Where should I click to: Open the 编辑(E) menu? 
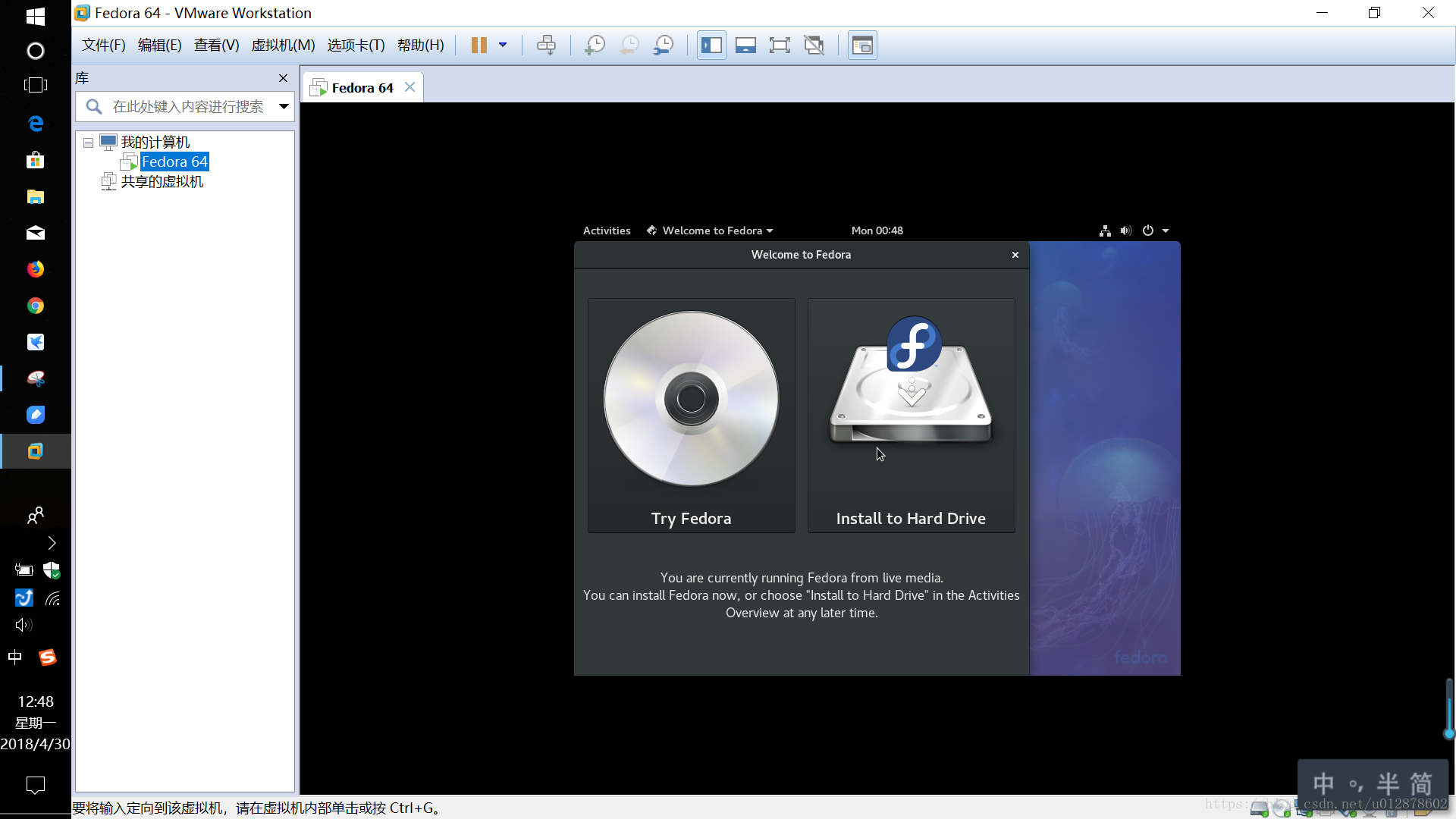click(160, 45)
